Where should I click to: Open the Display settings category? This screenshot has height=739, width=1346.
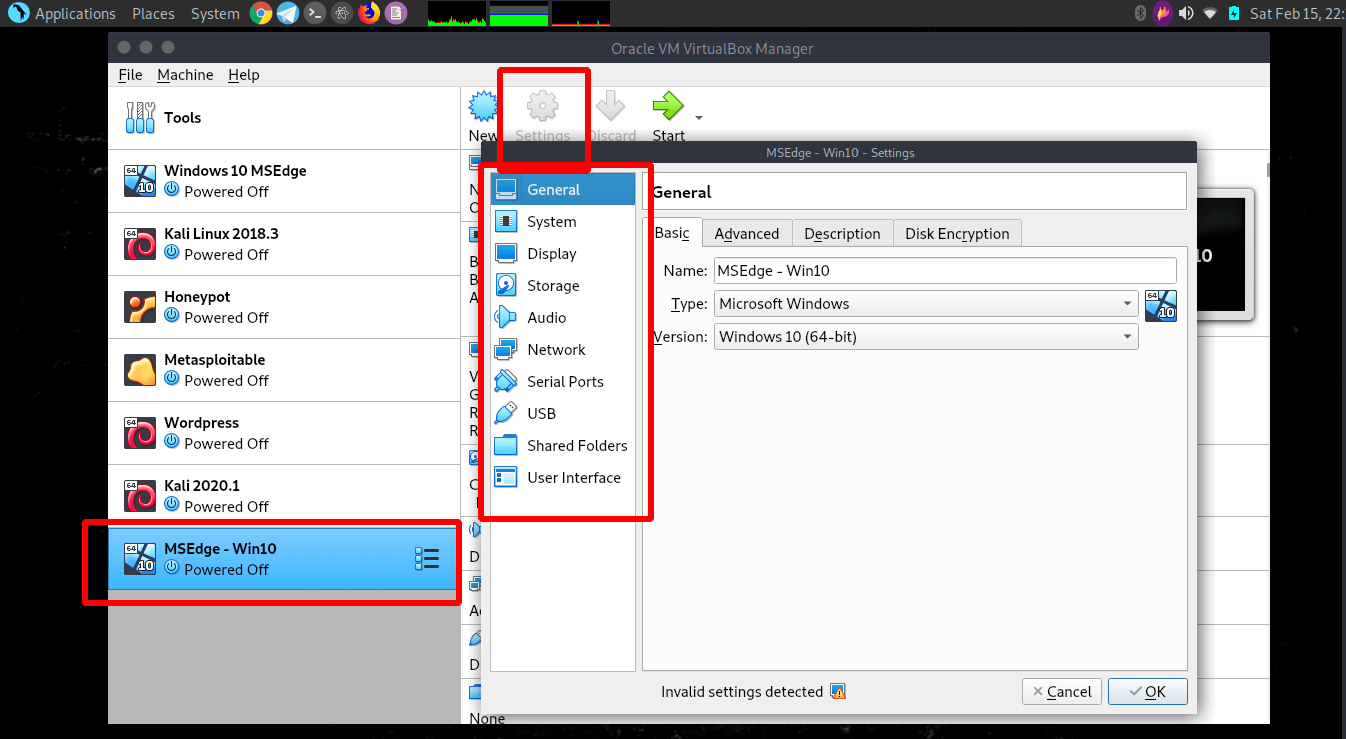coord(563,253)
